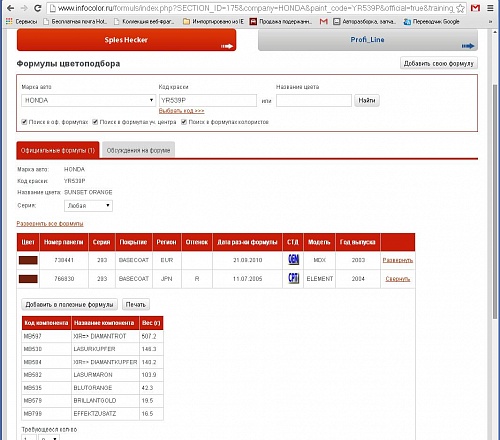Image resolution: width=500 pixels, height=440 pixels.
Task: Collapse formula 766930 via Свернуть link
Action: point(398,279)
